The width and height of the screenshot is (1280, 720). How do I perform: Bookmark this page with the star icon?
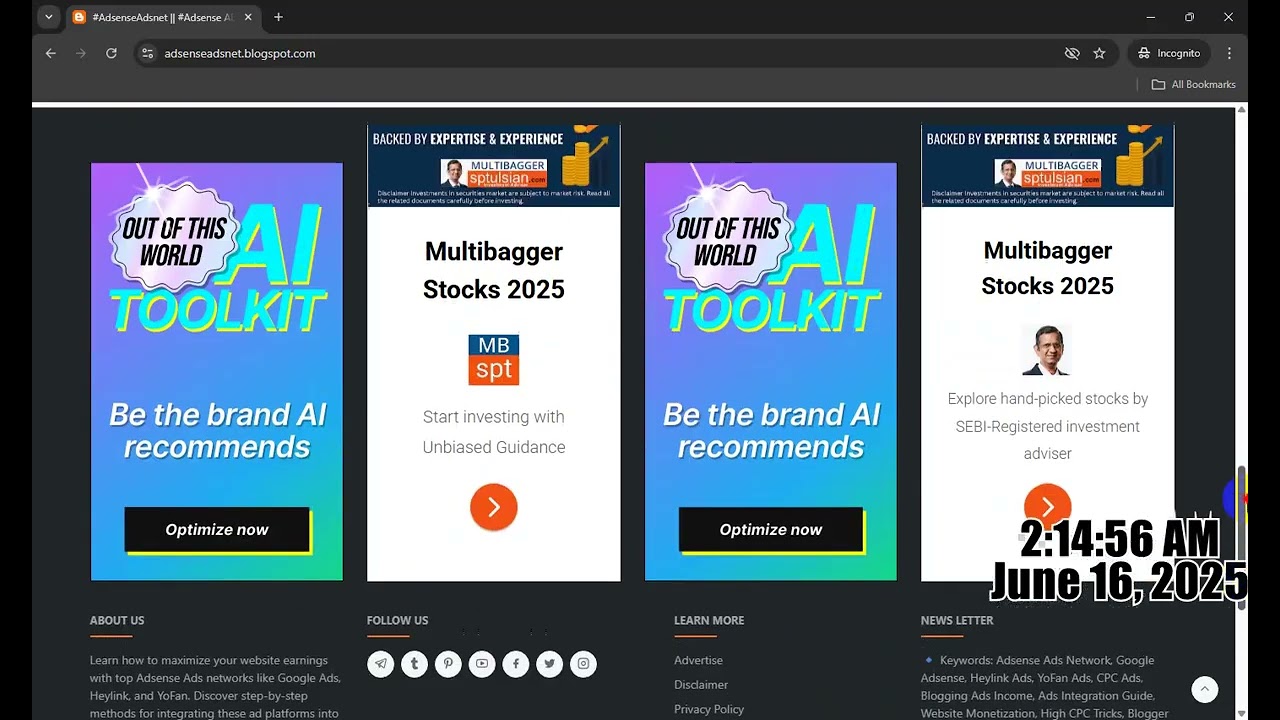pyautogui.click(x=1099, y=53)
